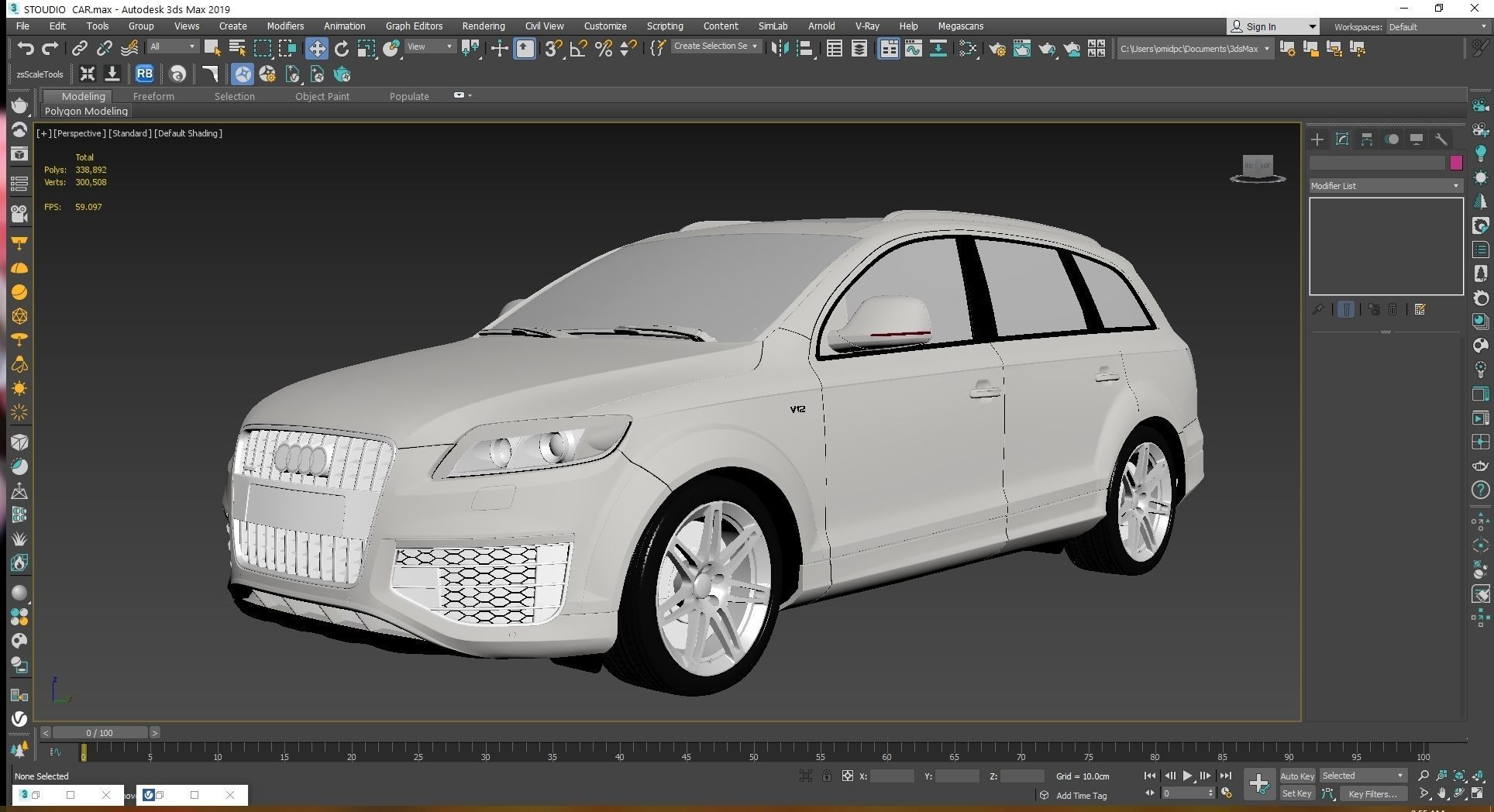Click Key Filters button

click(1372, 793)
